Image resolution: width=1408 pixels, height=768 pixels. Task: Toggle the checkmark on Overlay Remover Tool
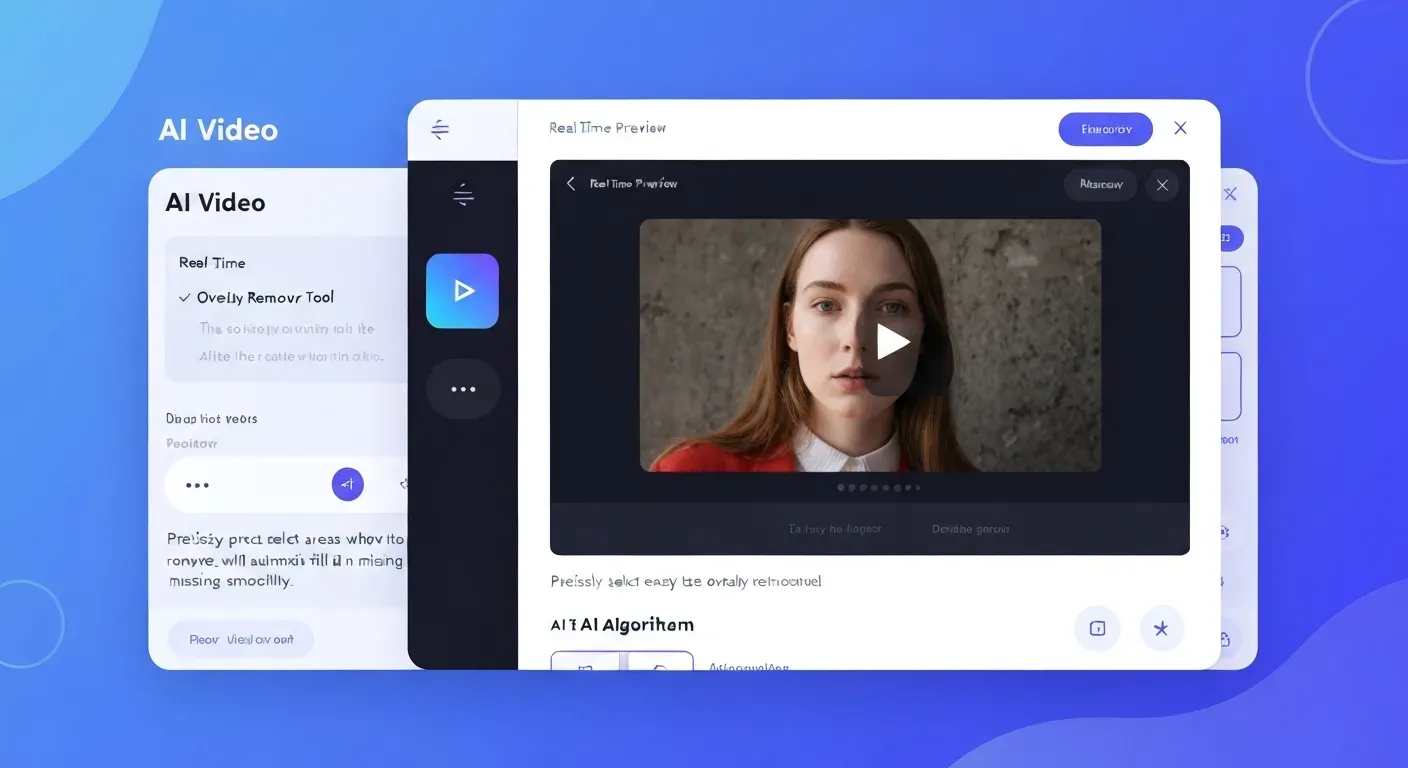pyautogui.click(x=185, y=297)
